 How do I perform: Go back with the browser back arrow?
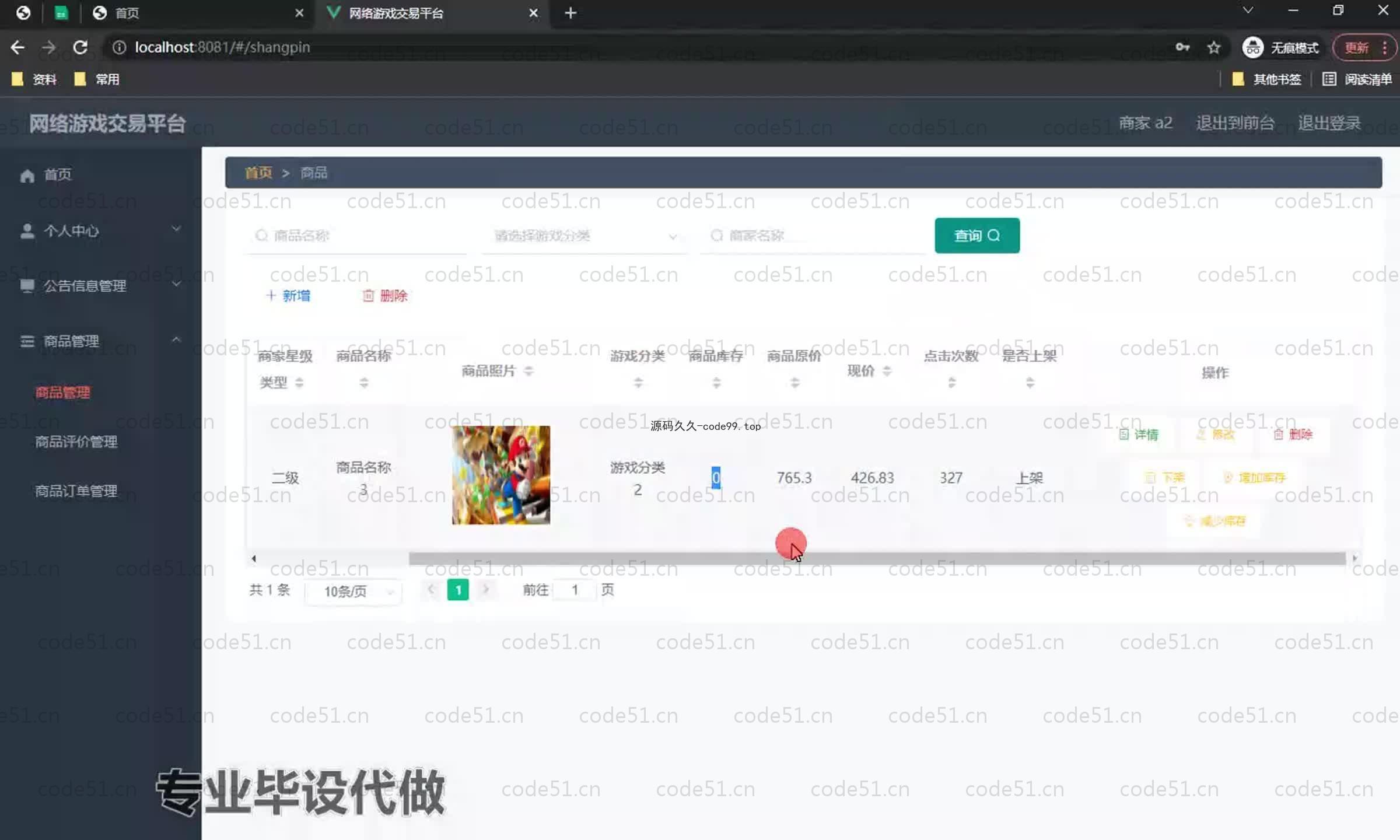tap(17, 47)
